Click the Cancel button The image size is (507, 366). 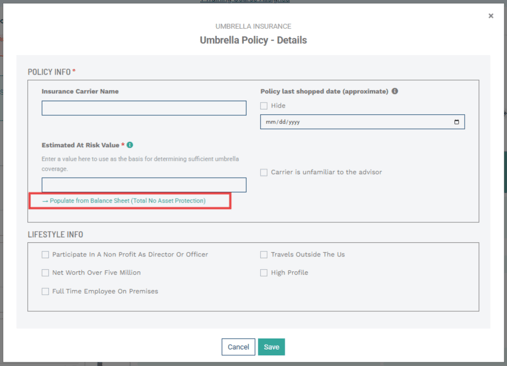[238, 347]
